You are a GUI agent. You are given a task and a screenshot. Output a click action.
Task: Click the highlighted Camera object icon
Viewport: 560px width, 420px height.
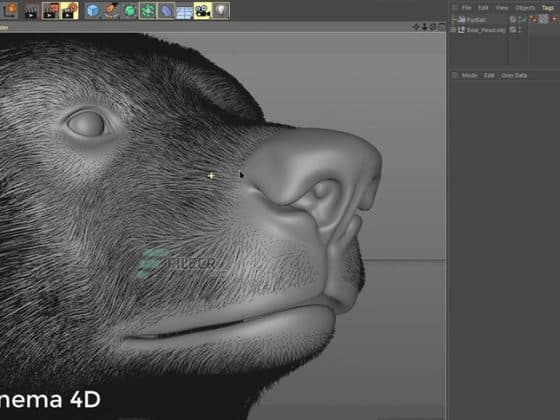202,11
